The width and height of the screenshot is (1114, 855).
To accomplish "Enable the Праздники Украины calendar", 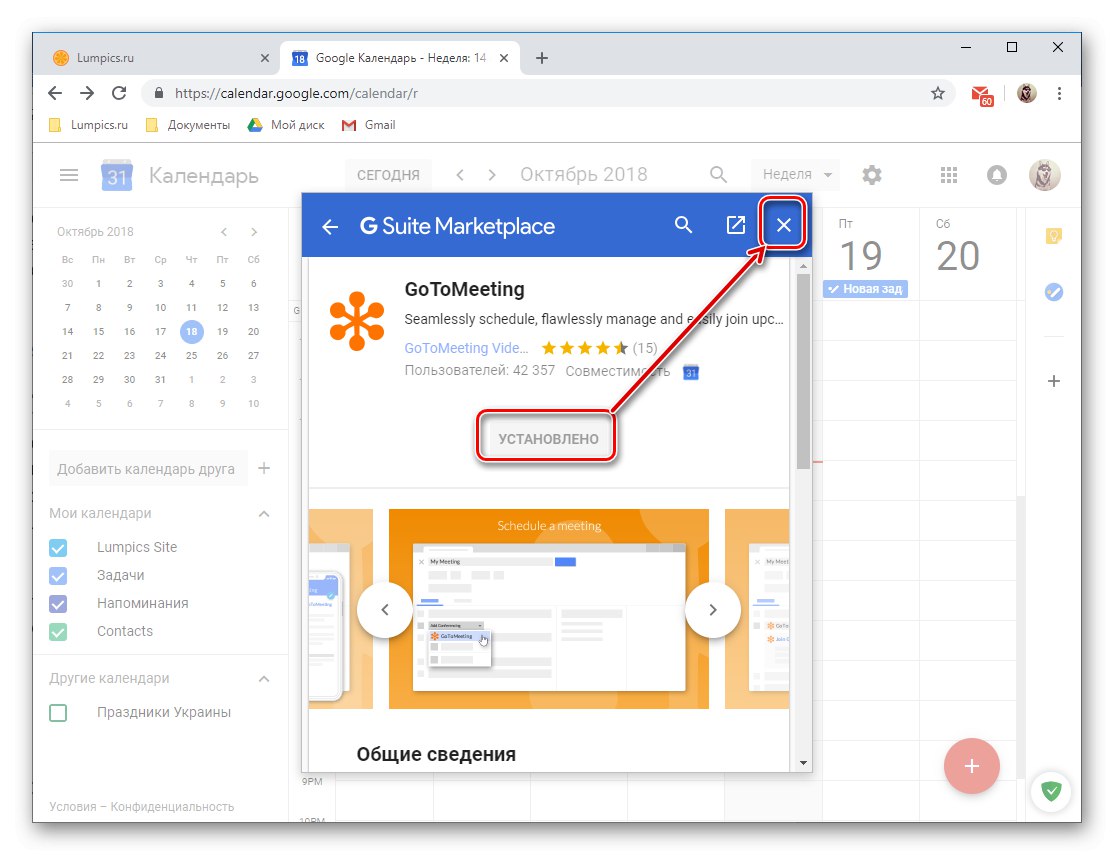I will click(x=57, y=712).
